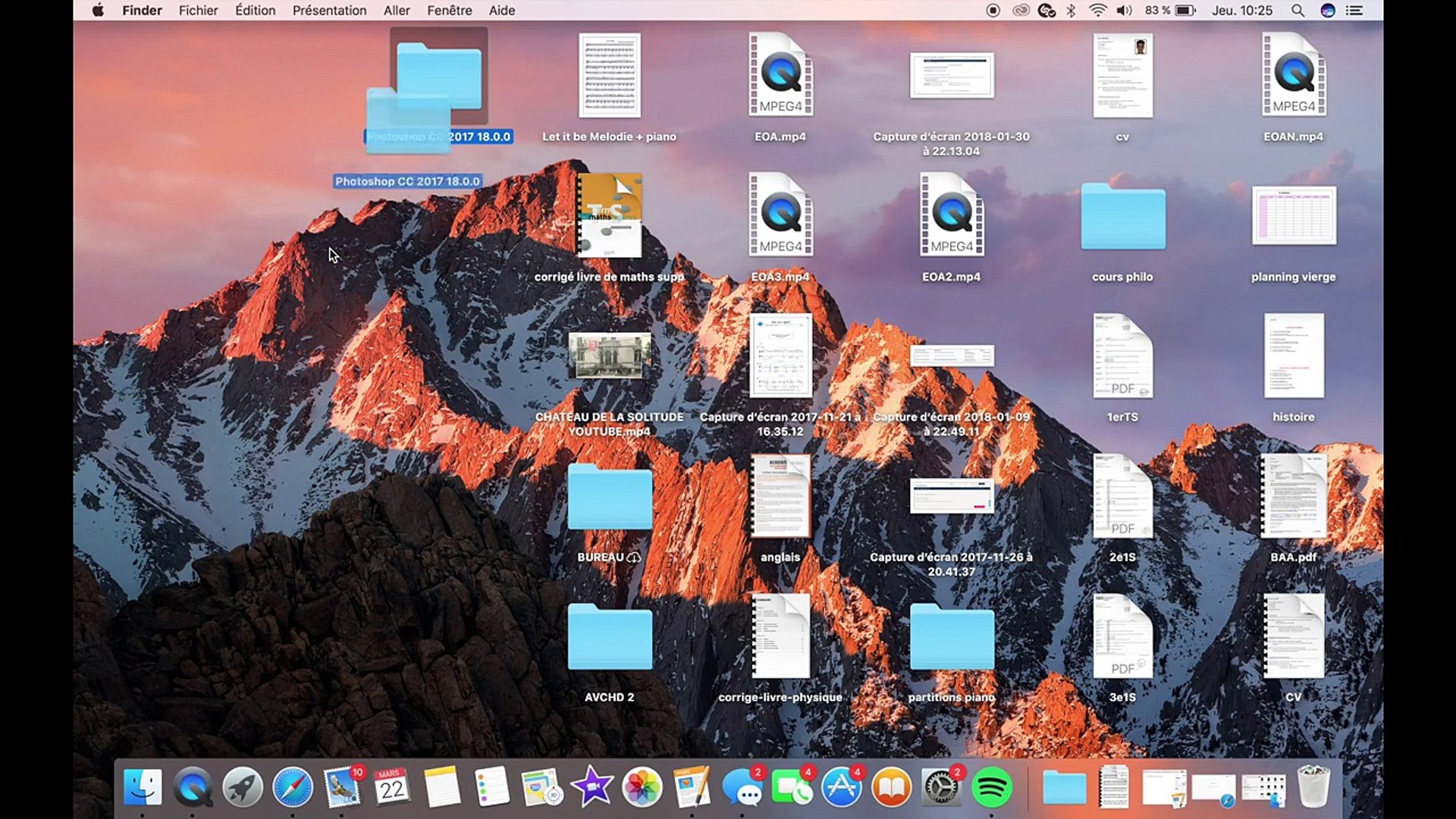The image size is (1456, 819).
Task: Stop screen recording from the menu bar
Action: tap(993, 11)
